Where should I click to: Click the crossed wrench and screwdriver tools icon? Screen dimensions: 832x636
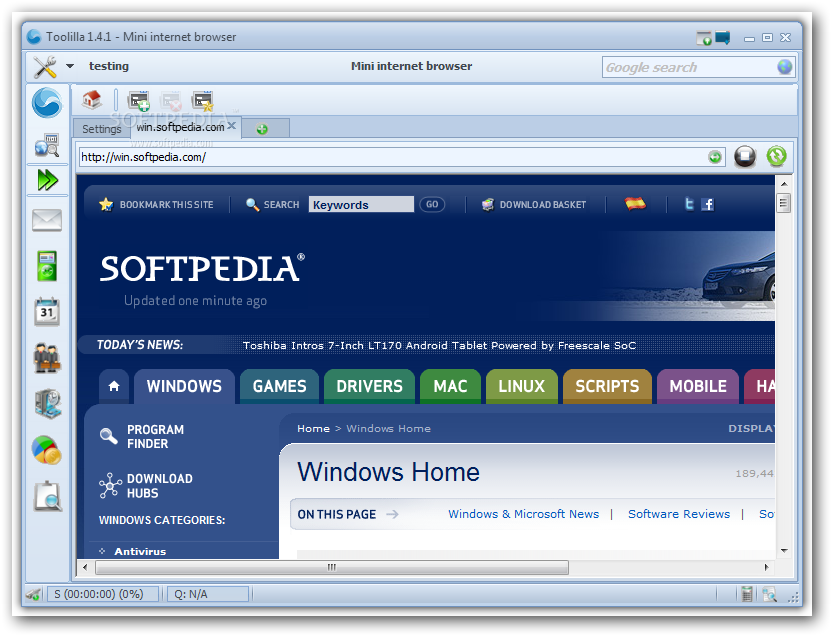click(45, 67)
